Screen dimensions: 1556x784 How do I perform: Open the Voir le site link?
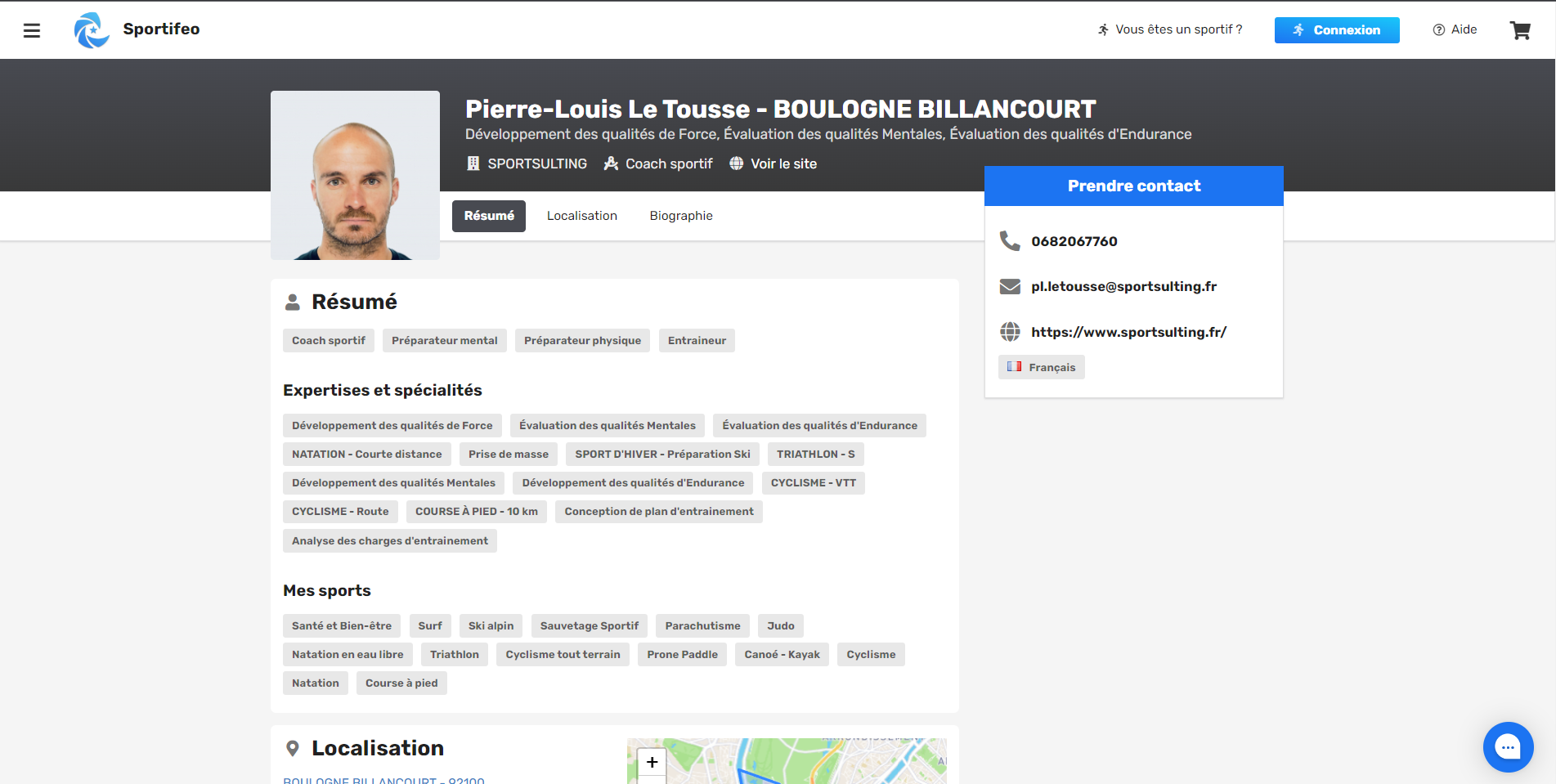(x=774, y=164)
